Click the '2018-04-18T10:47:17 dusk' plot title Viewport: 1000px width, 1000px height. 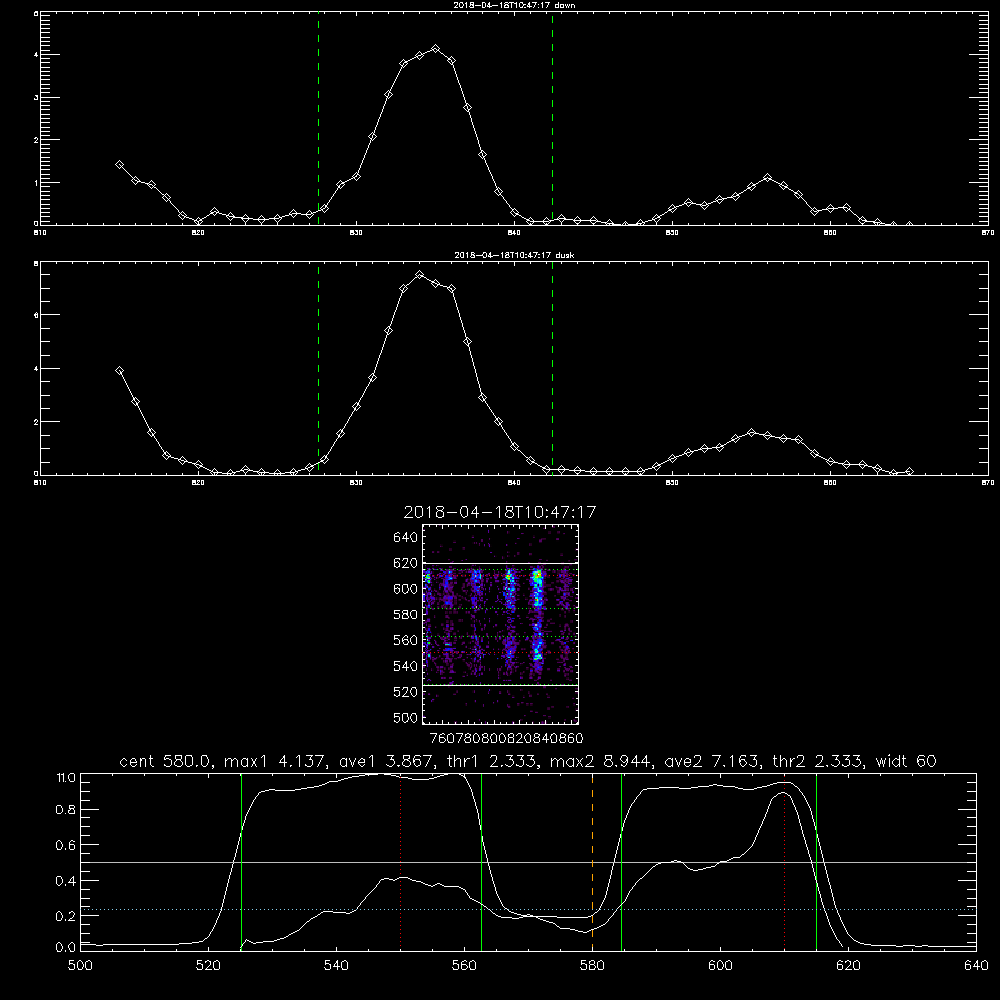pos(514,255)
